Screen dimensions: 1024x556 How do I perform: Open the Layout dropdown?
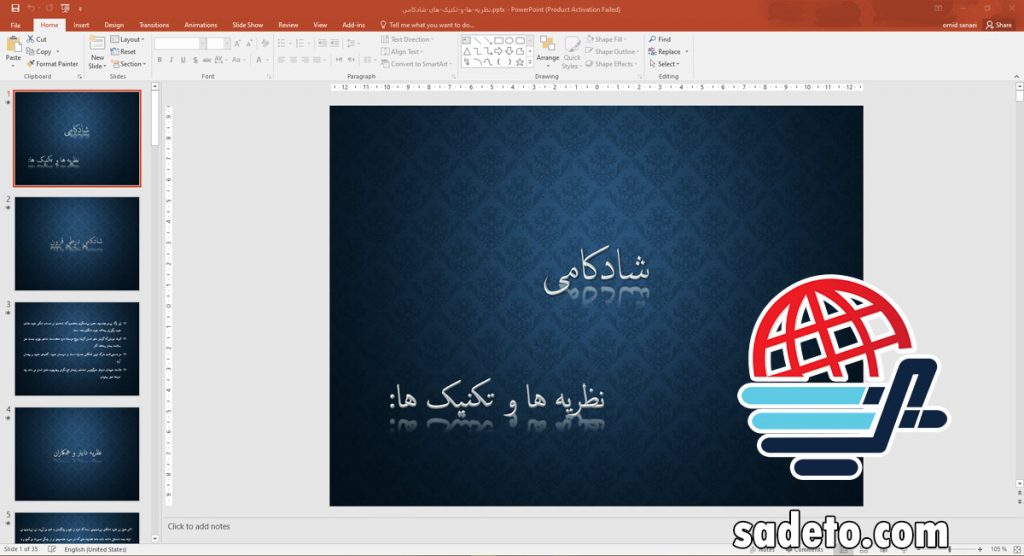point(127,39)
